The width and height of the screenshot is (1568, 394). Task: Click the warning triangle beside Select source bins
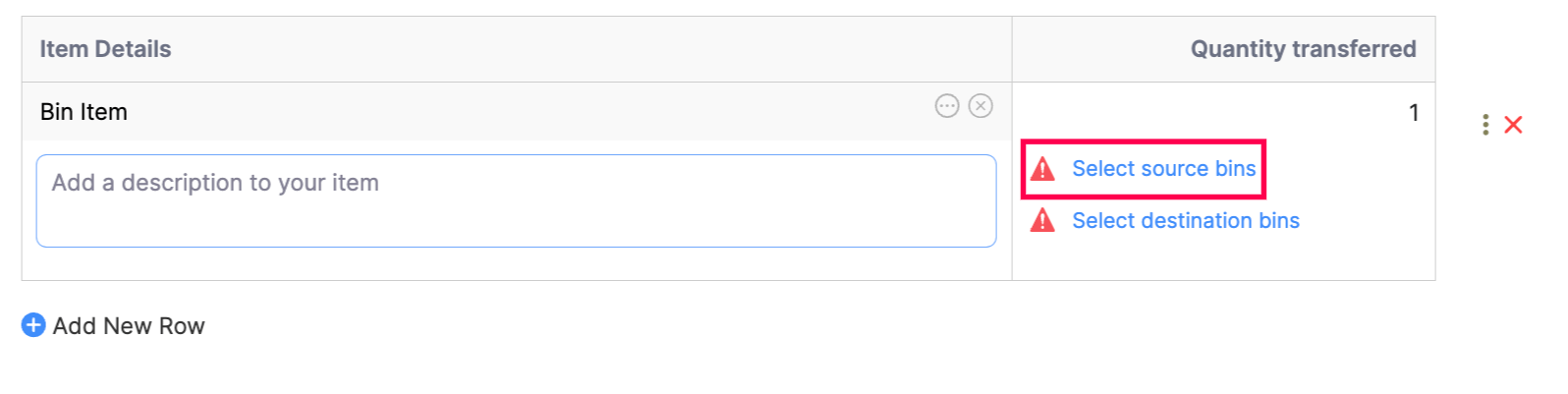(1042, 169)
